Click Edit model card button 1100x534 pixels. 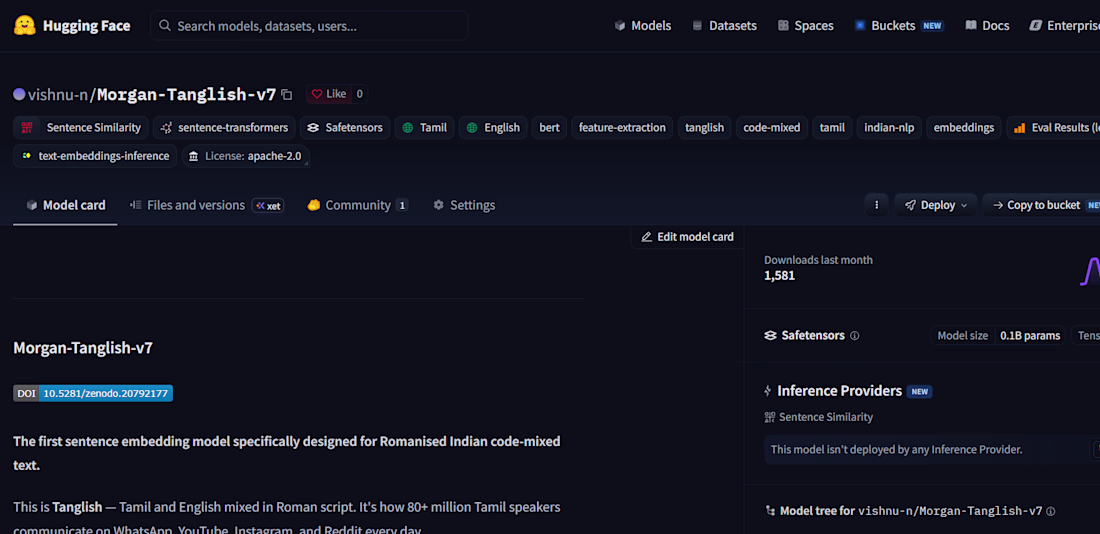point(688,236)
